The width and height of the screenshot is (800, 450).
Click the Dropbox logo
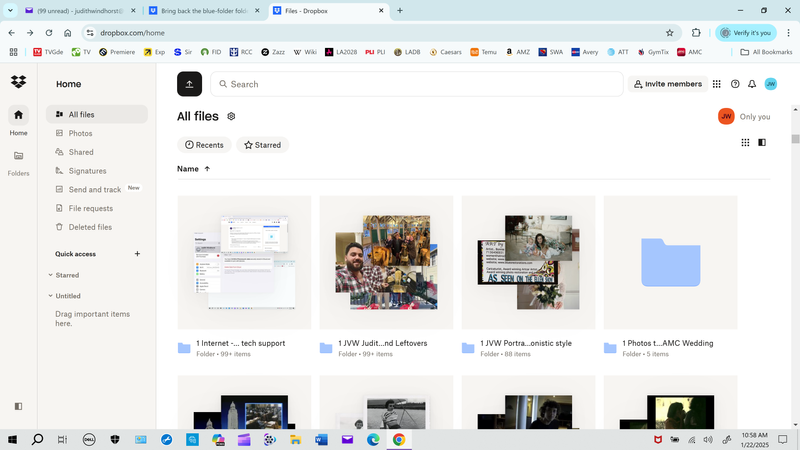coord(19,82)
